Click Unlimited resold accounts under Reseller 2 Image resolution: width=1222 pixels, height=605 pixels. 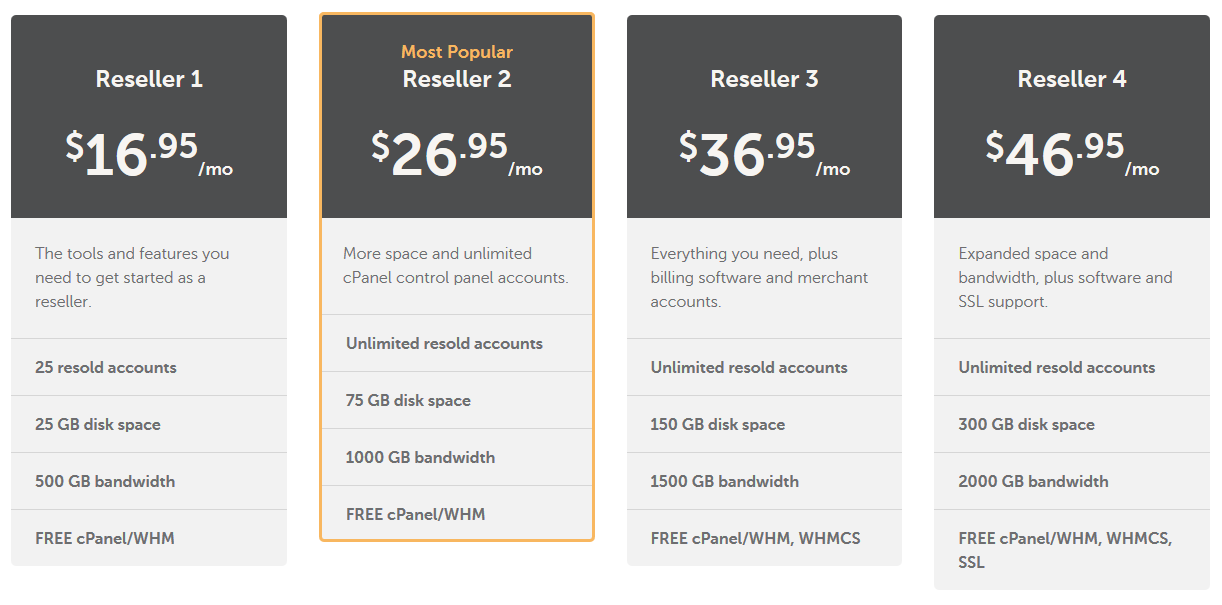pos(456,343)
